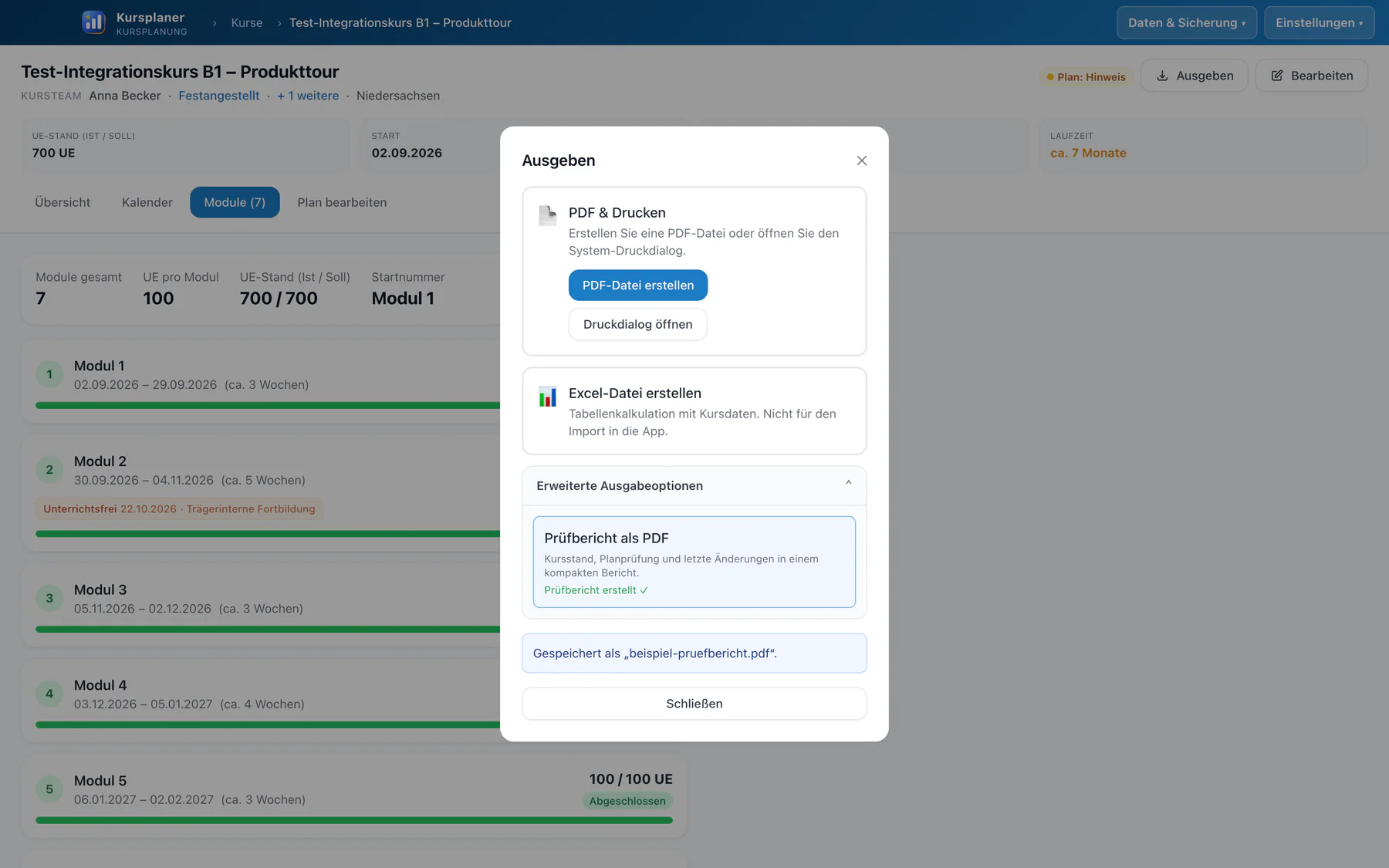1389x868 pixels.
Task: Click the Bearbeiten button
Action: [1312, 76]
